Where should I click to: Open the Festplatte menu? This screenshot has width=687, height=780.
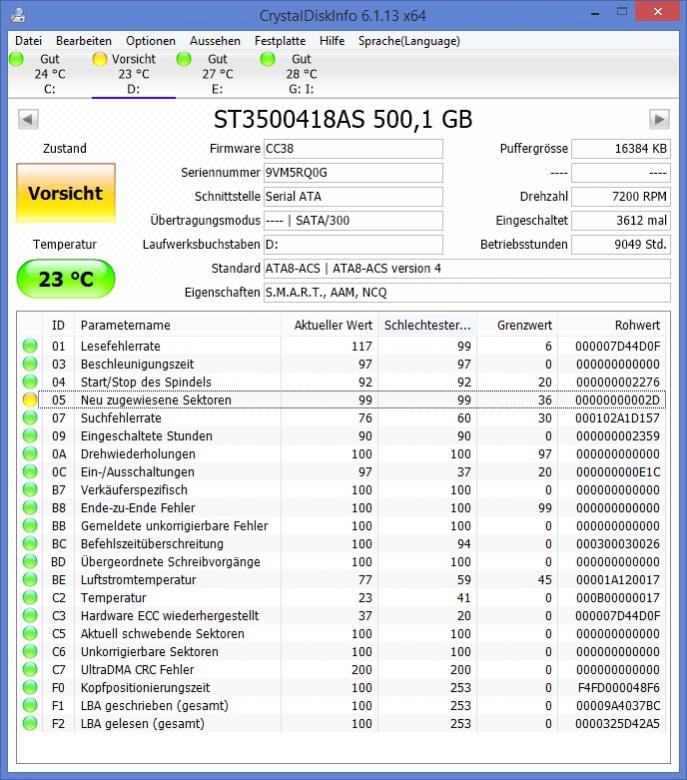(x=280, y=41)
